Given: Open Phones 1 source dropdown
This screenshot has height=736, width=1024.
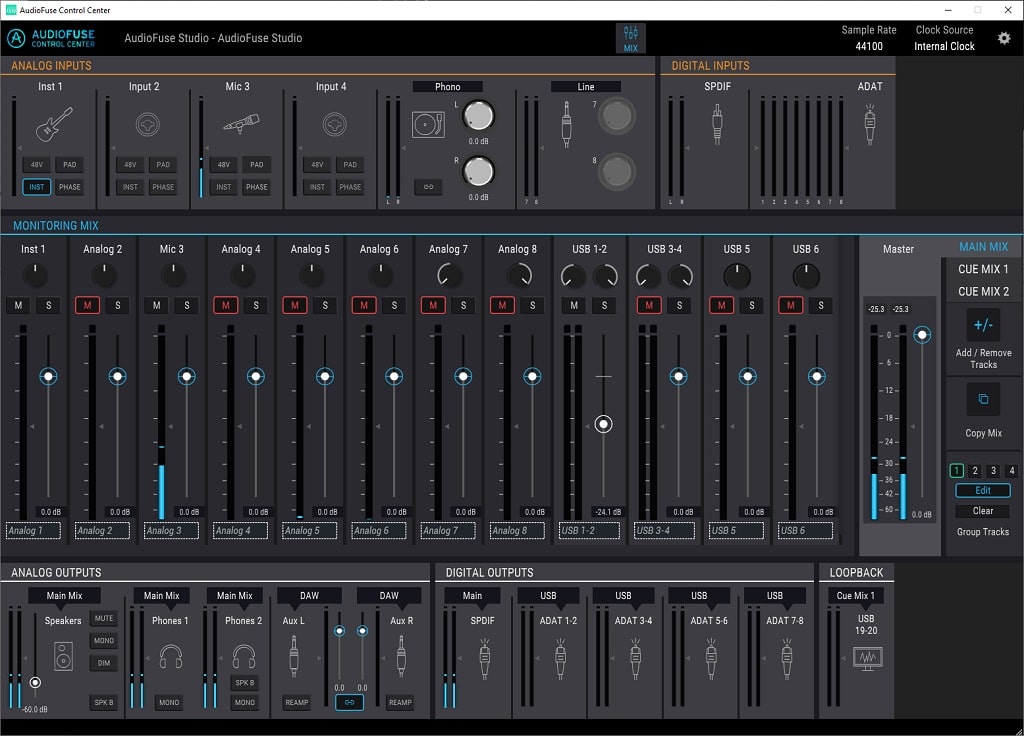Looking at the screenshot, I should point(161,596).
